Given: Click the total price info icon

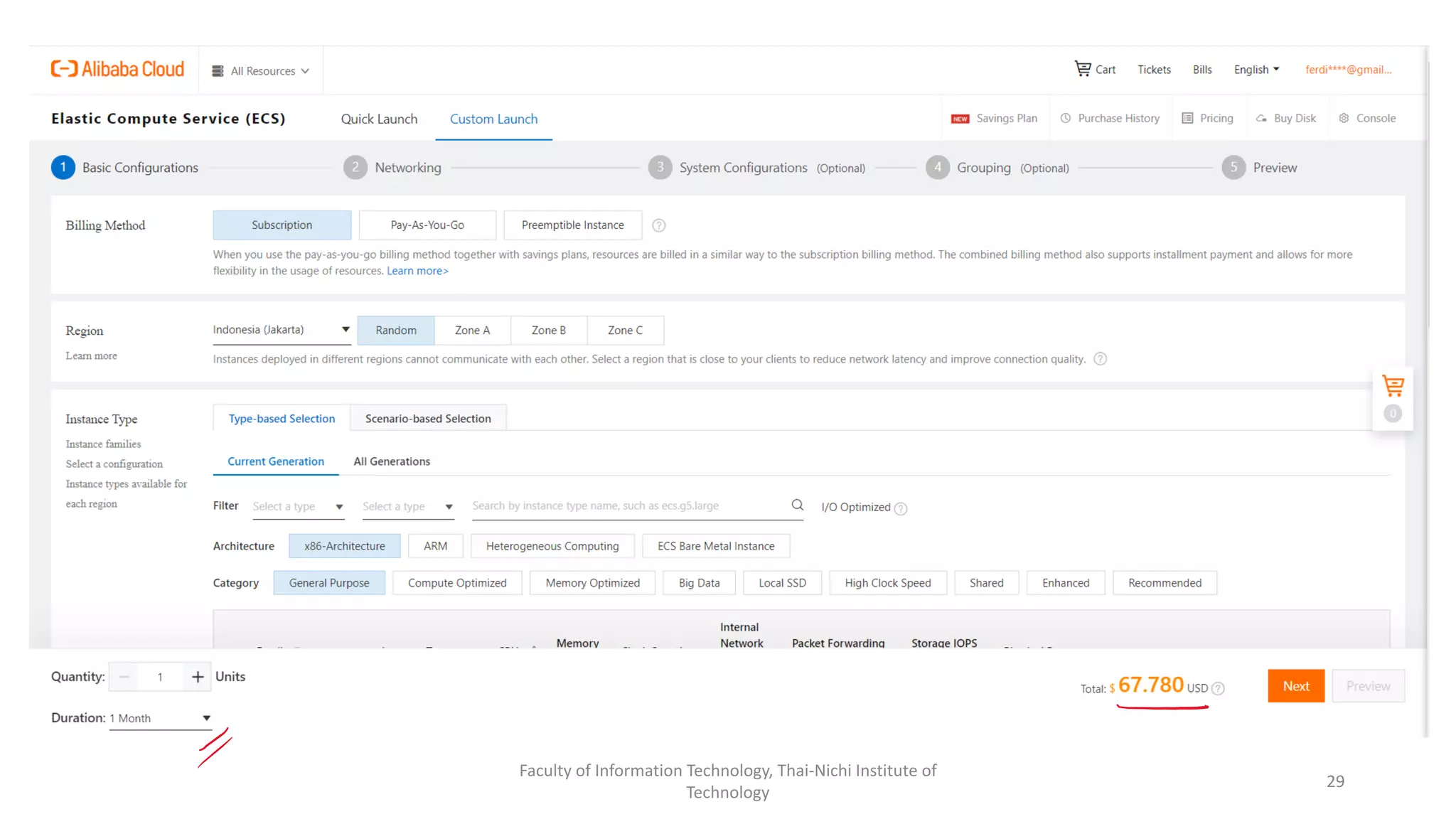Looking at the screenshot, I should pyautogui.click(x=1218, y=688).
